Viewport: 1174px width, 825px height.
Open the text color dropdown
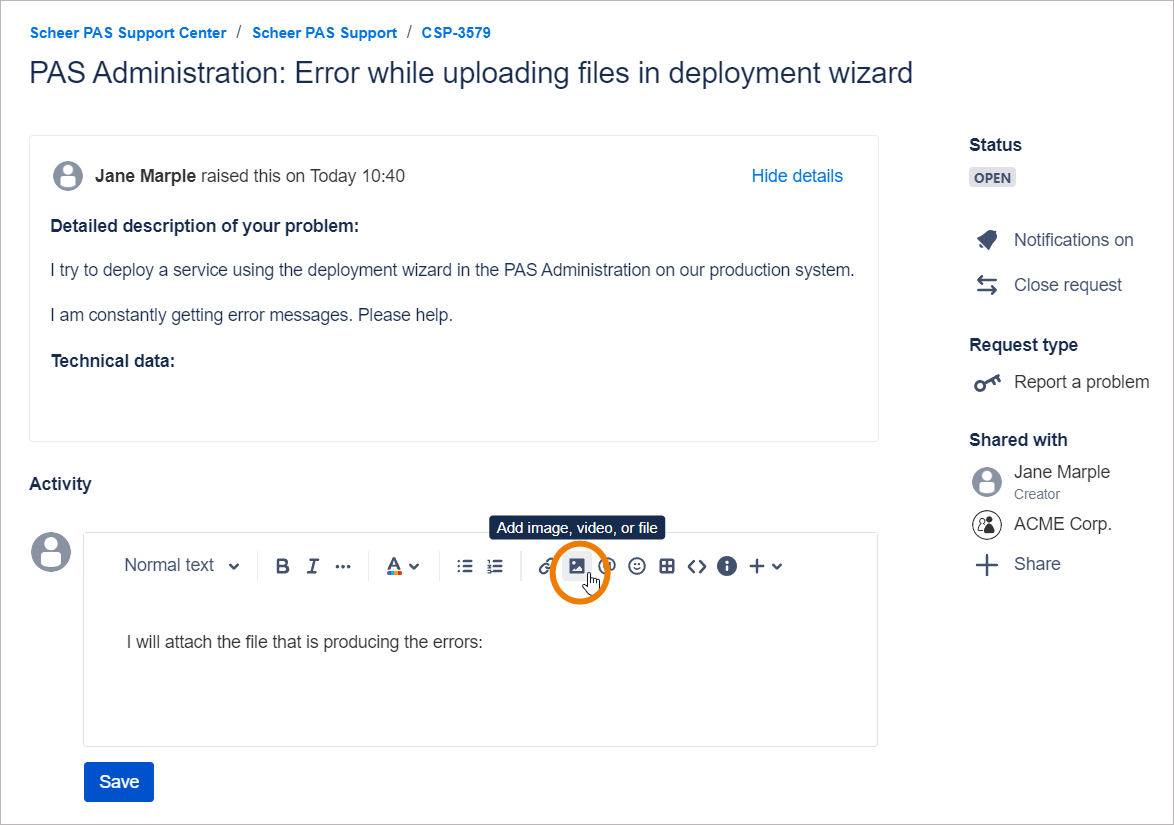coord(402,566)
